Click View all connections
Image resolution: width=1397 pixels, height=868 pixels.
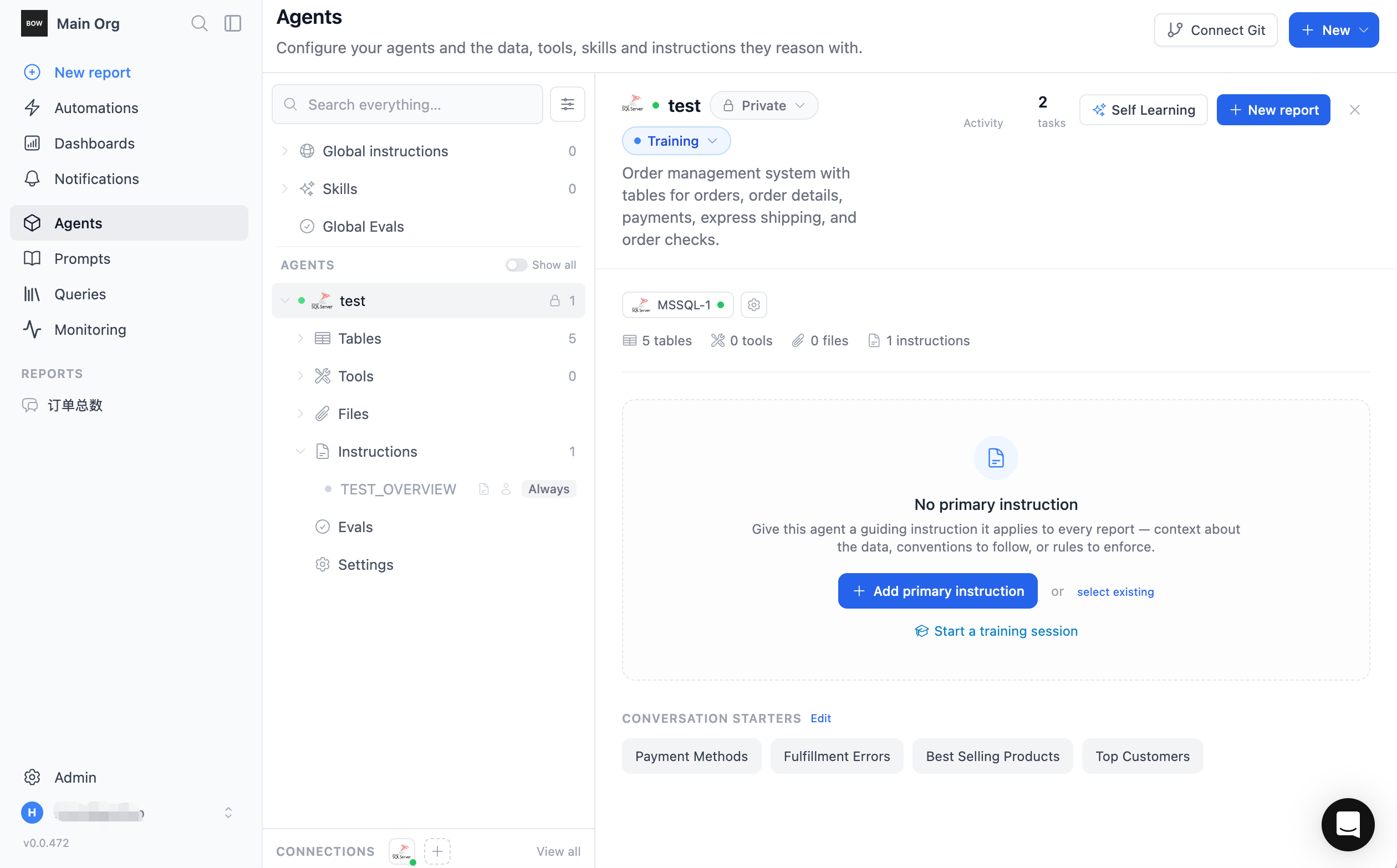pos(558,851)
